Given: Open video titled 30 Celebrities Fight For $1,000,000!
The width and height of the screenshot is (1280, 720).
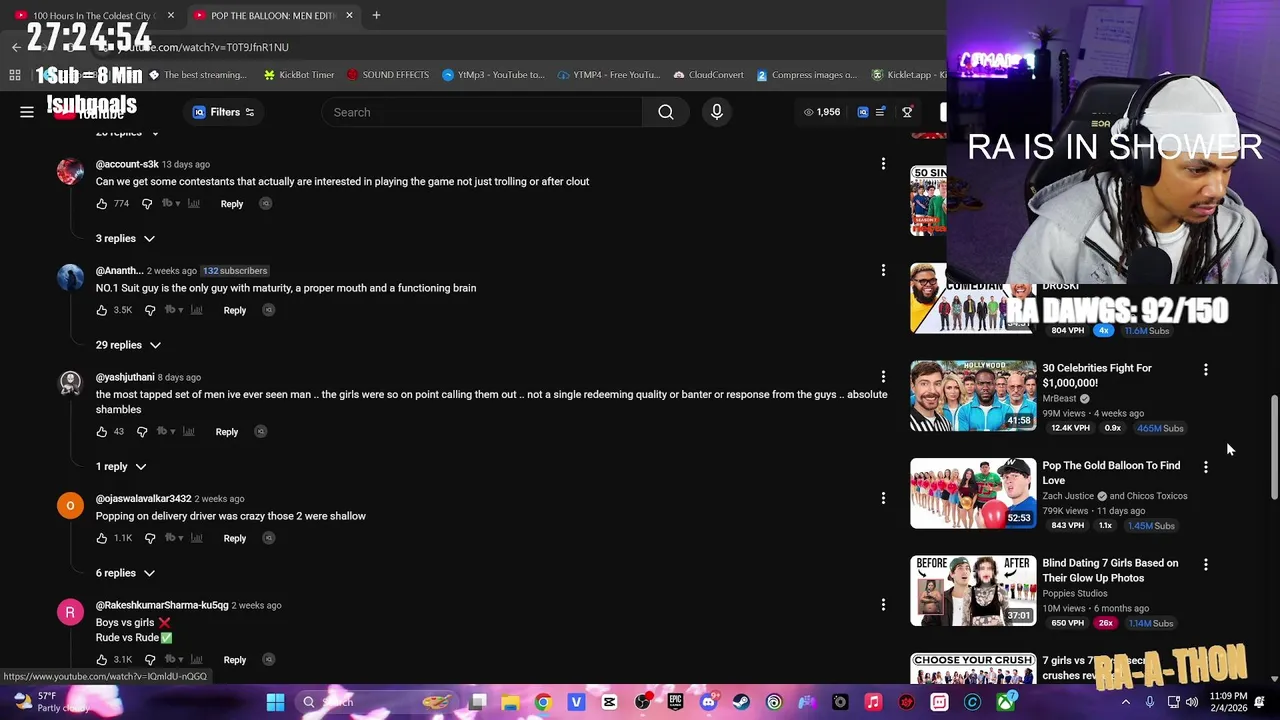Looking at the screenshot, I should 1097,375.
